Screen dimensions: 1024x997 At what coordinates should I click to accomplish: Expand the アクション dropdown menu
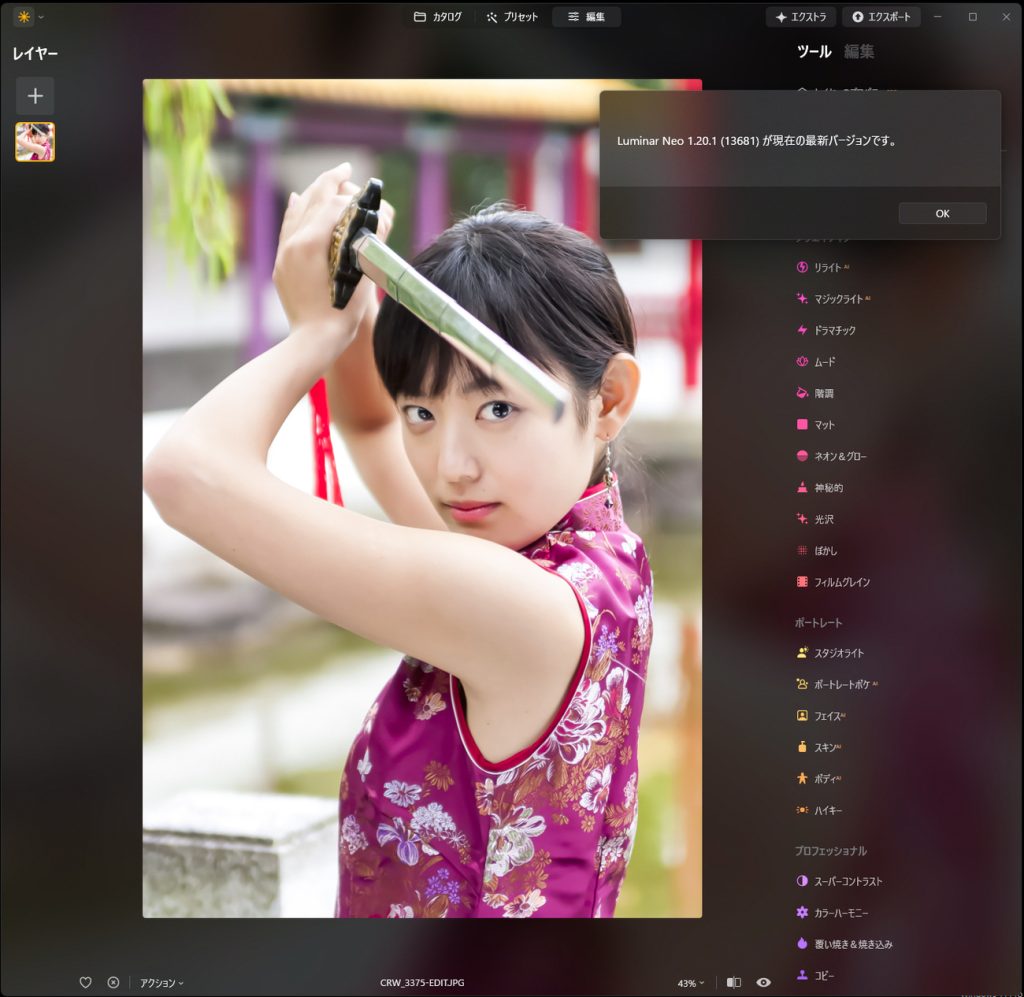pos(161,983)
